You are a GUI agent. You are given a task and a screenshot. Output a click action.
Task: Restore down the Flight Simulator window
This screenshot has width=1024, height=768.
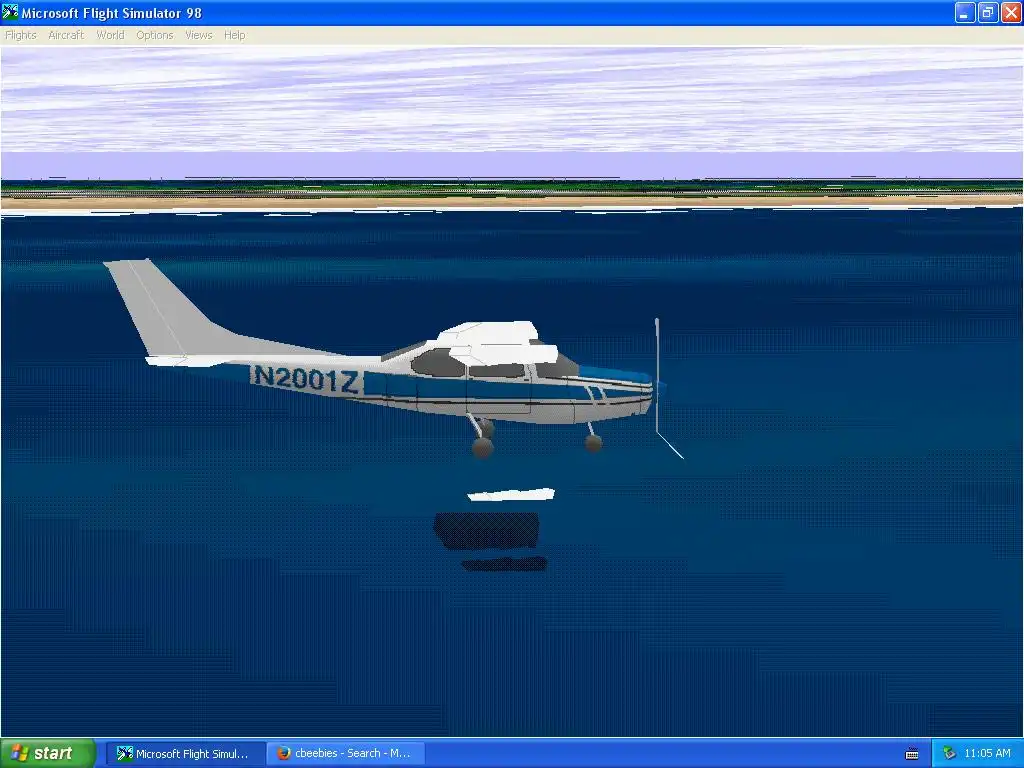(987, 12)
